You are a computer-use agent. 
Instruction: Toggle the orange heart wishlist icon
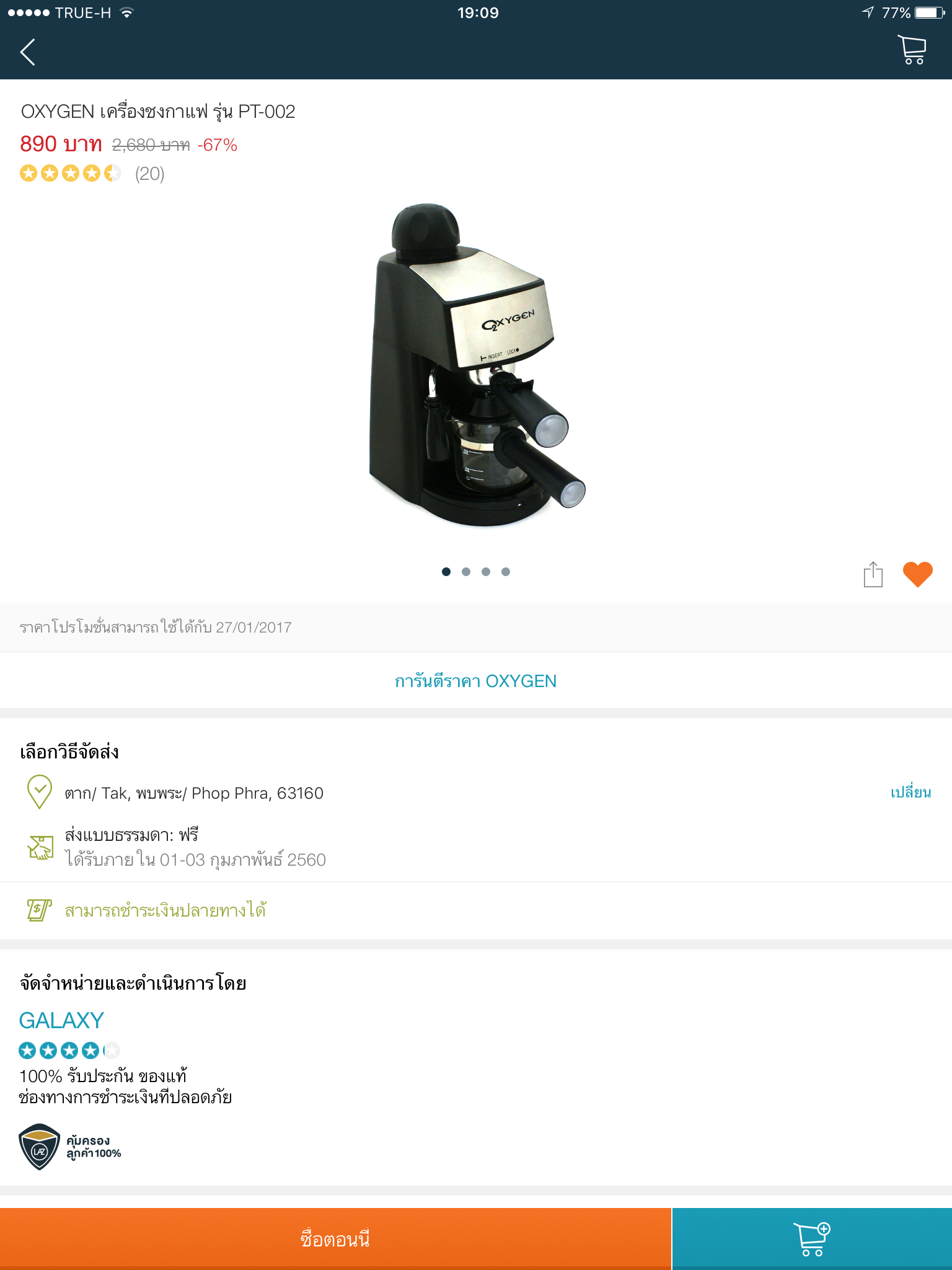point(917,574)
